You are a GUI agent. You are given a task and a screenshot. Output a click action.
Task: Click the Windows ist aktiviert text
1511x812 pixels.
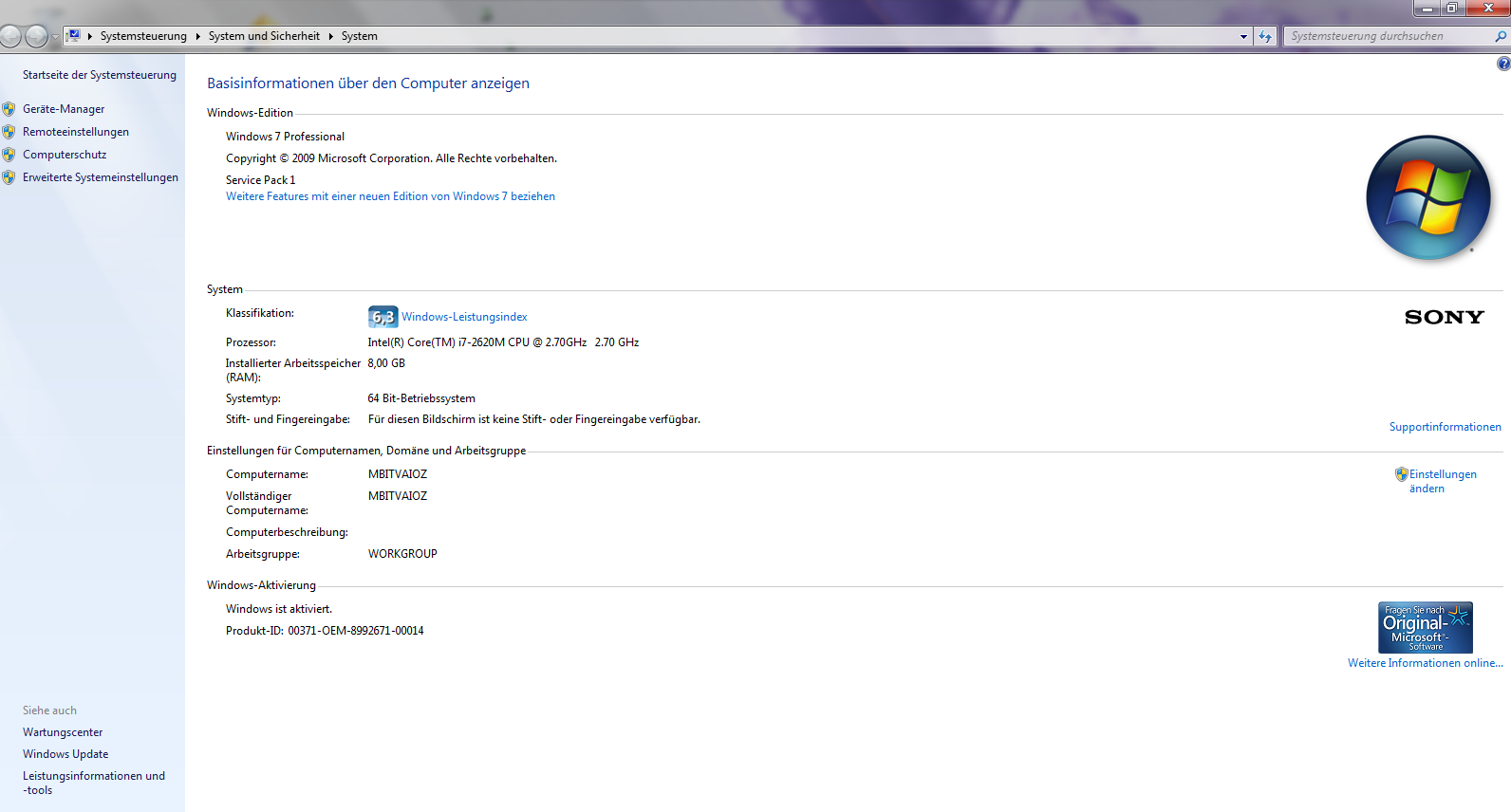click(279, 609)
